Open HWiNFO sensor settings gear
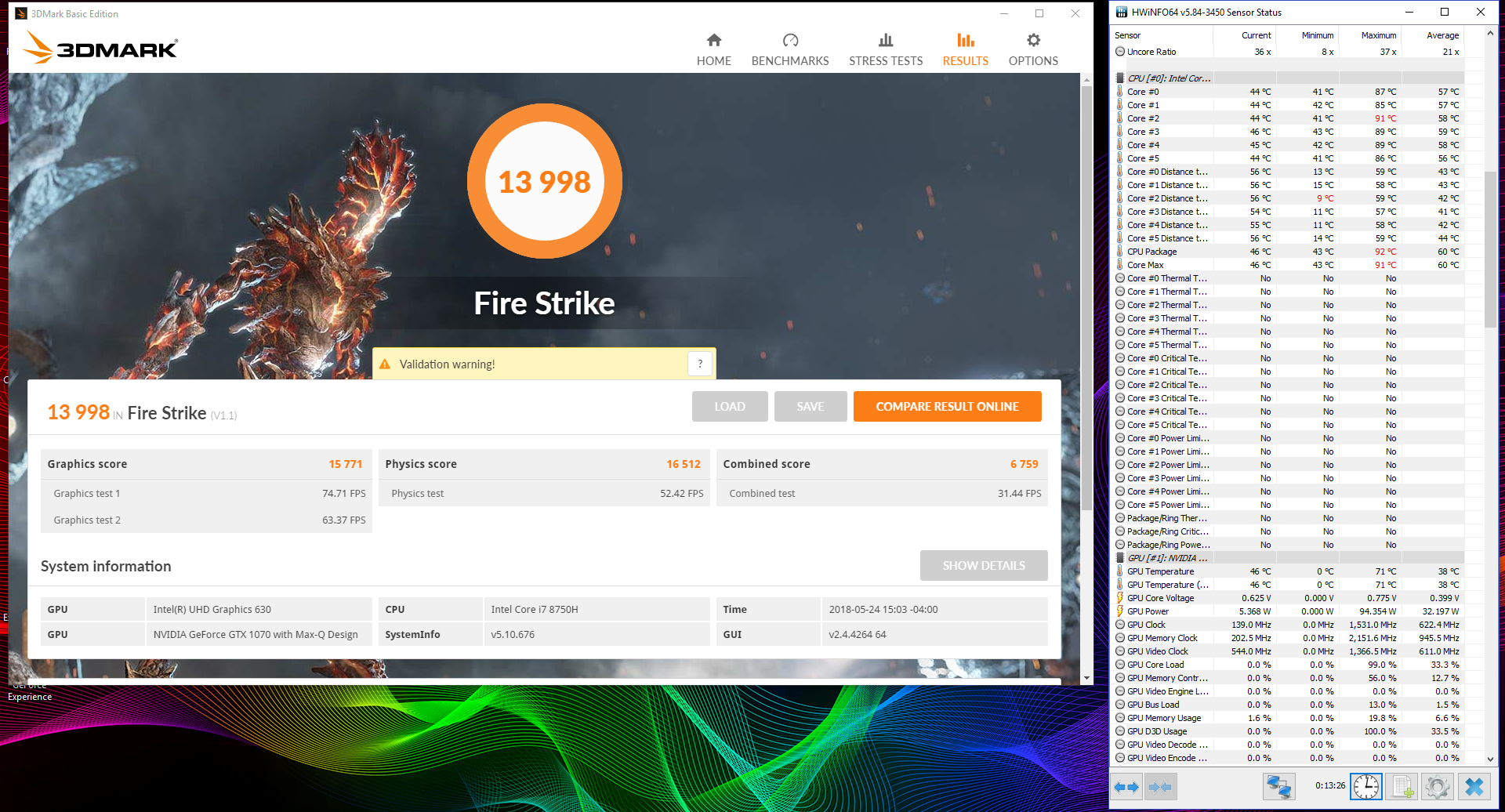The height and width of the screenshot is (812, 1505). tap(1438, 786)
